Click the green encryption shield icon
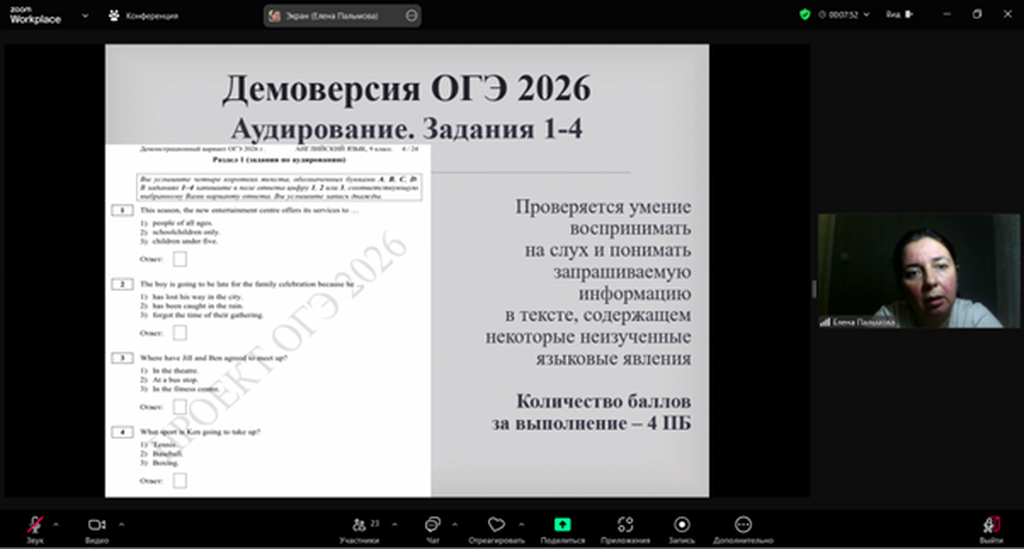This screenshot has height=549, width=1024. [x=805, y=15]
